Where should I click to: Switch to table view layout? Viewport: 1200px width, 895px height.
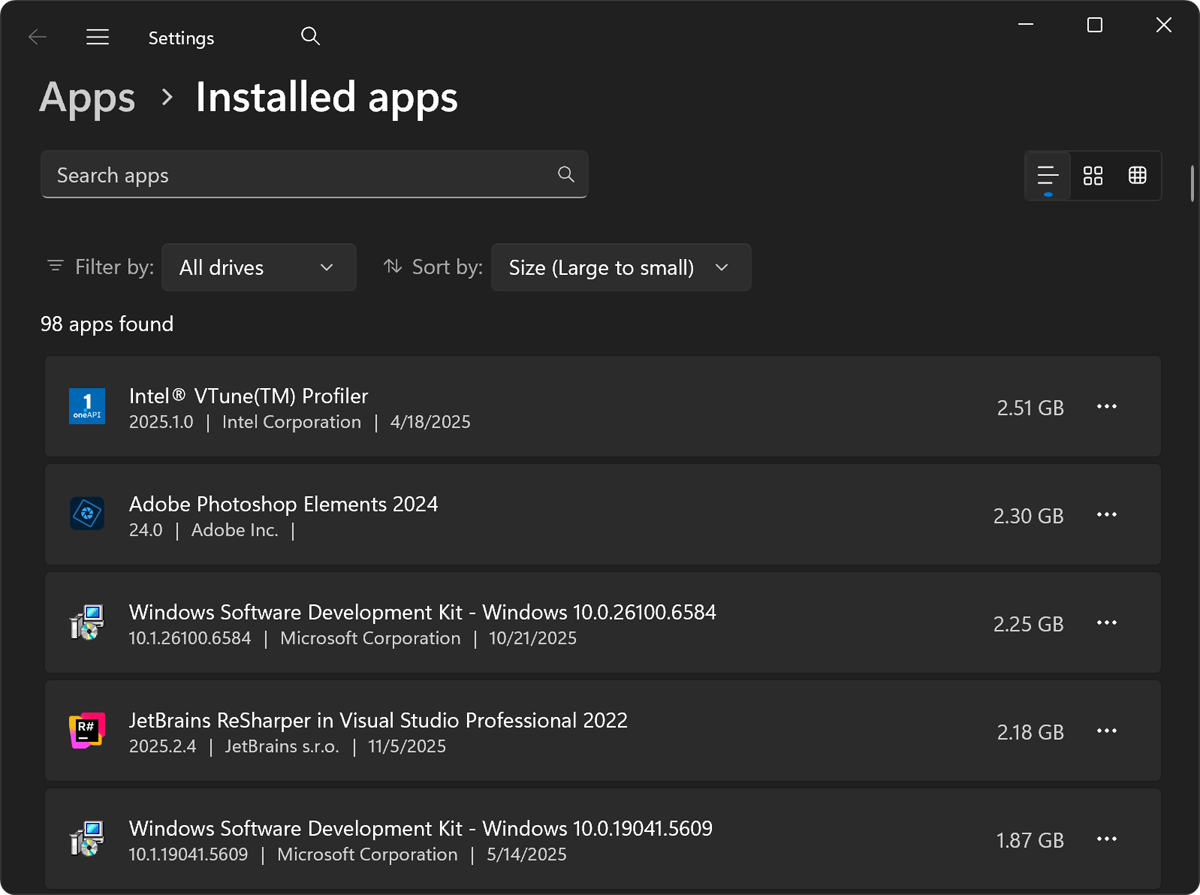[x=1137, y=176]
